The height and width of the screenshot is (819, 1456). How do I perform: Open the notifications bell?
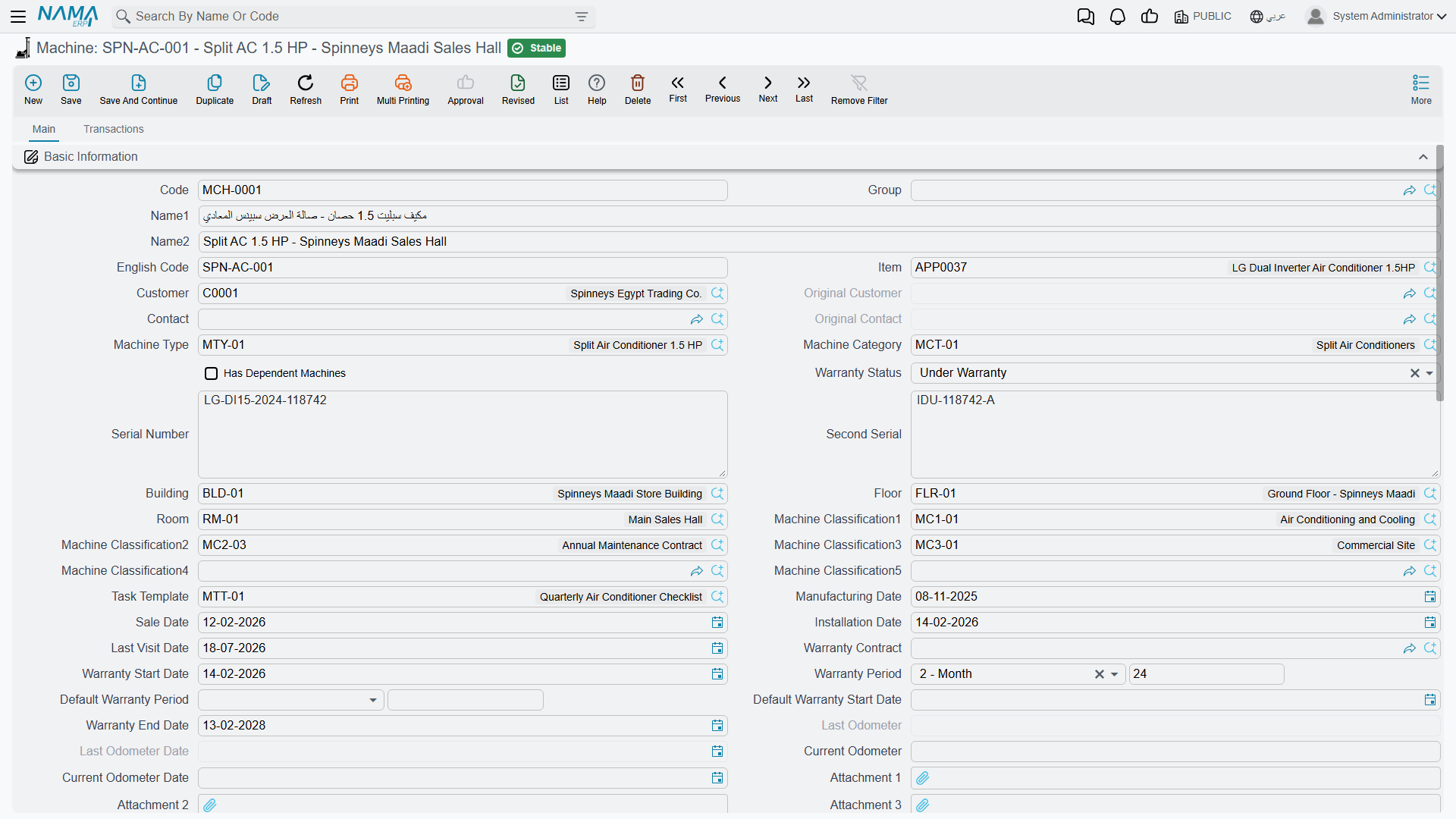[1118, 17]
